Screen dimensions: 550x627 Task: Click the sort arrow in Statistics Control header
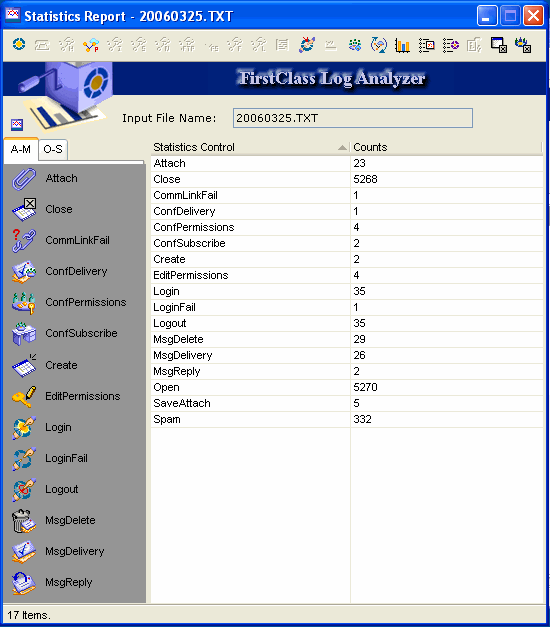coord(342,148)
